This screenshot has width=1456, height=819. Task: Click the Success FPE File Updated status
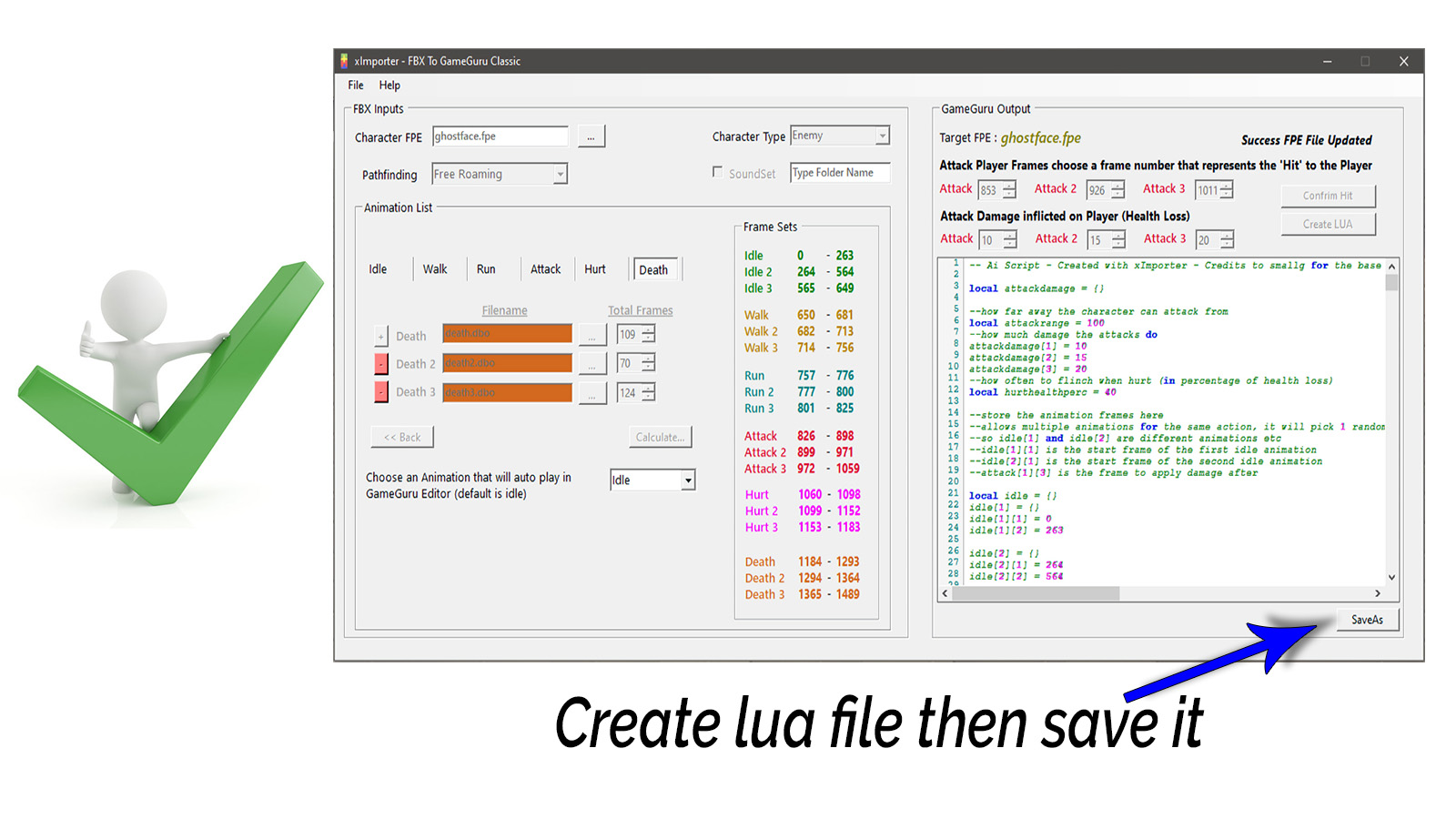tap(1307, 140)
